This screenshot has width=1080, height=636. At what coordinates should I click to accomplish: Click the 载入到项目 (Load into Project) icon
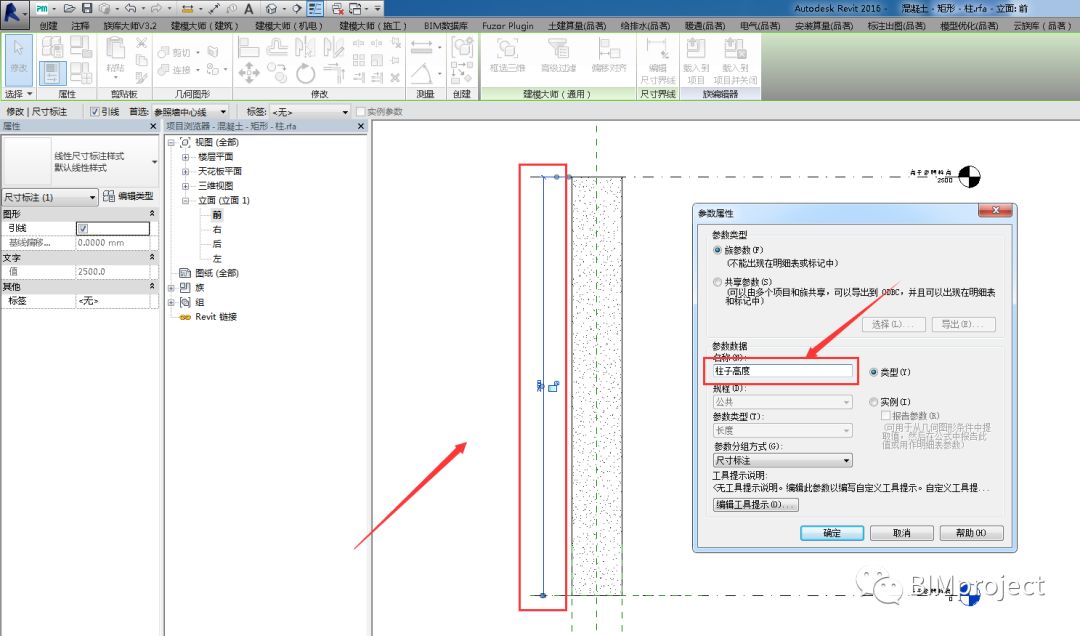pos(696,61)
